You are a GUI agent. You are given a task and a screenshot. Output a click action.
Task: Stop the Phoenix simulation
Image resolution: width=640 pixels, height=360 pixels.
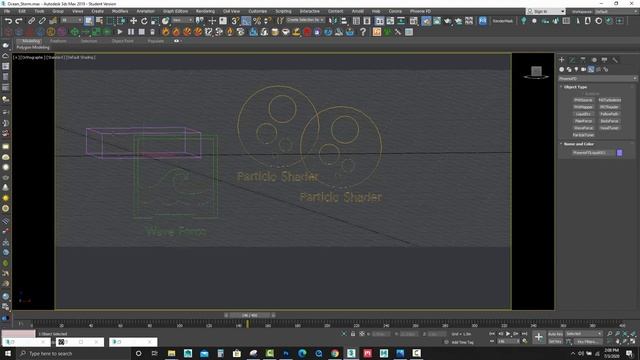pos(141,32)
